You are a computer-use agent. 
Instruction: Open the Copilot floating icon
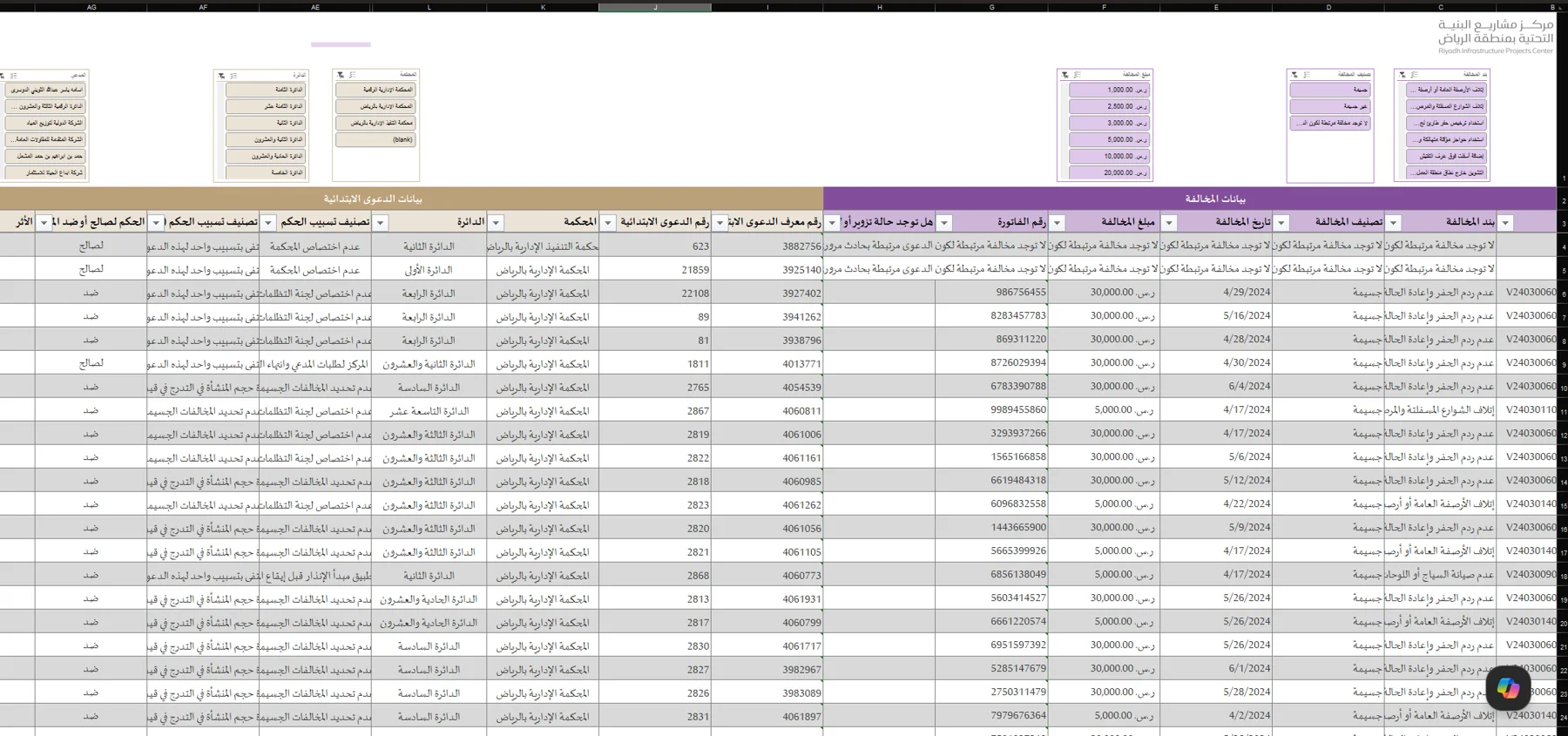(1508, 688)
